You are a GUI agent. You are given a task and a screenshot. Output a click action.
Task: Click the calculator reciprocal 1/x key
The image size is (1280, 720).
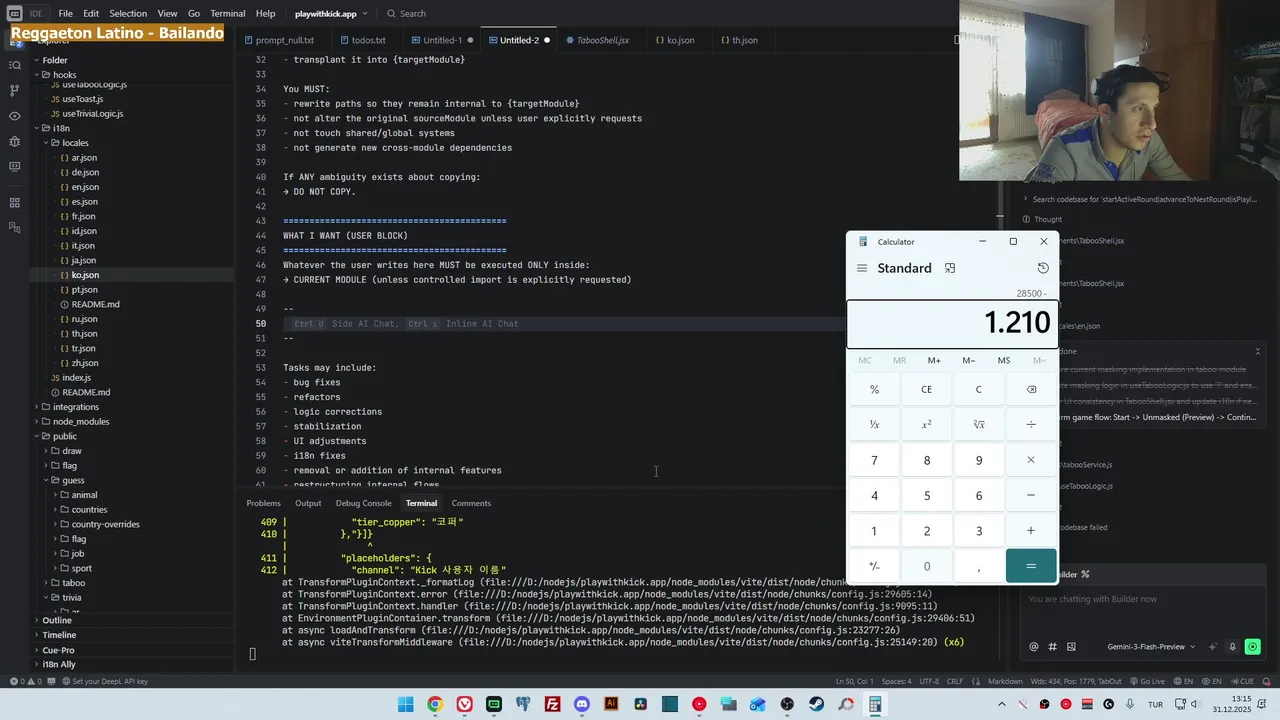pyautogui.click(x=874, y=425)
